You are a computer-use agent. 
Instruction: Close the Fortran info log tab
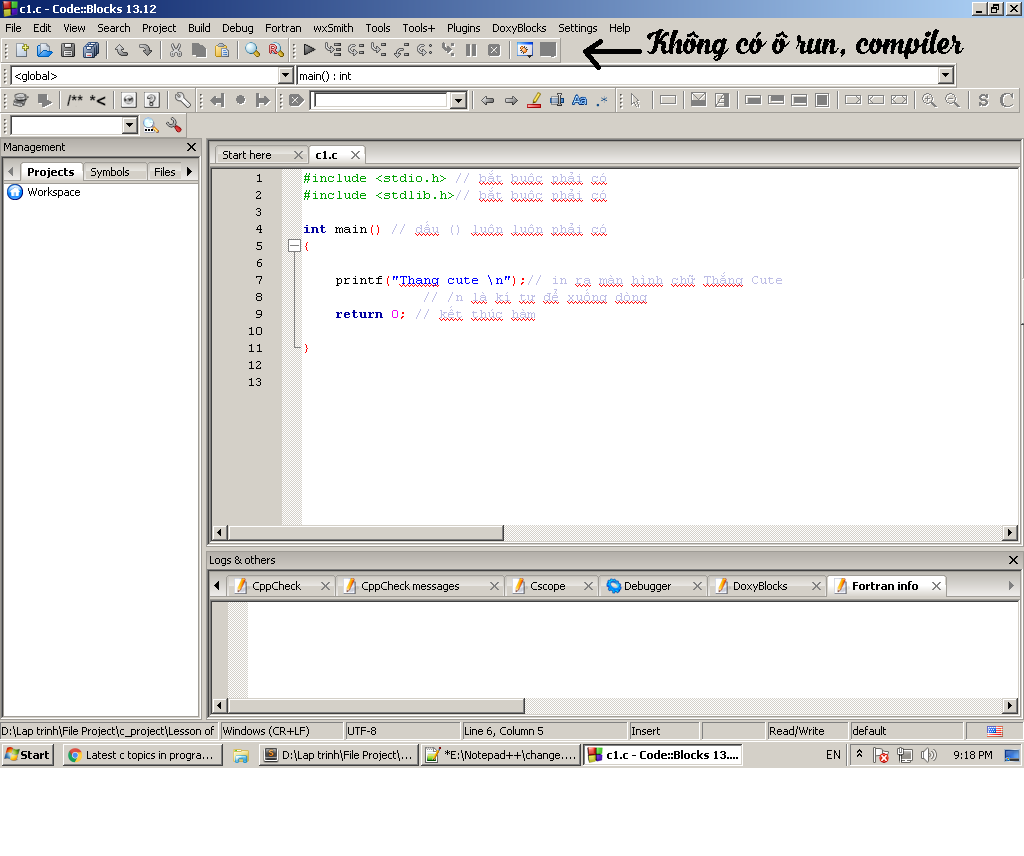(x=936, y=586)
